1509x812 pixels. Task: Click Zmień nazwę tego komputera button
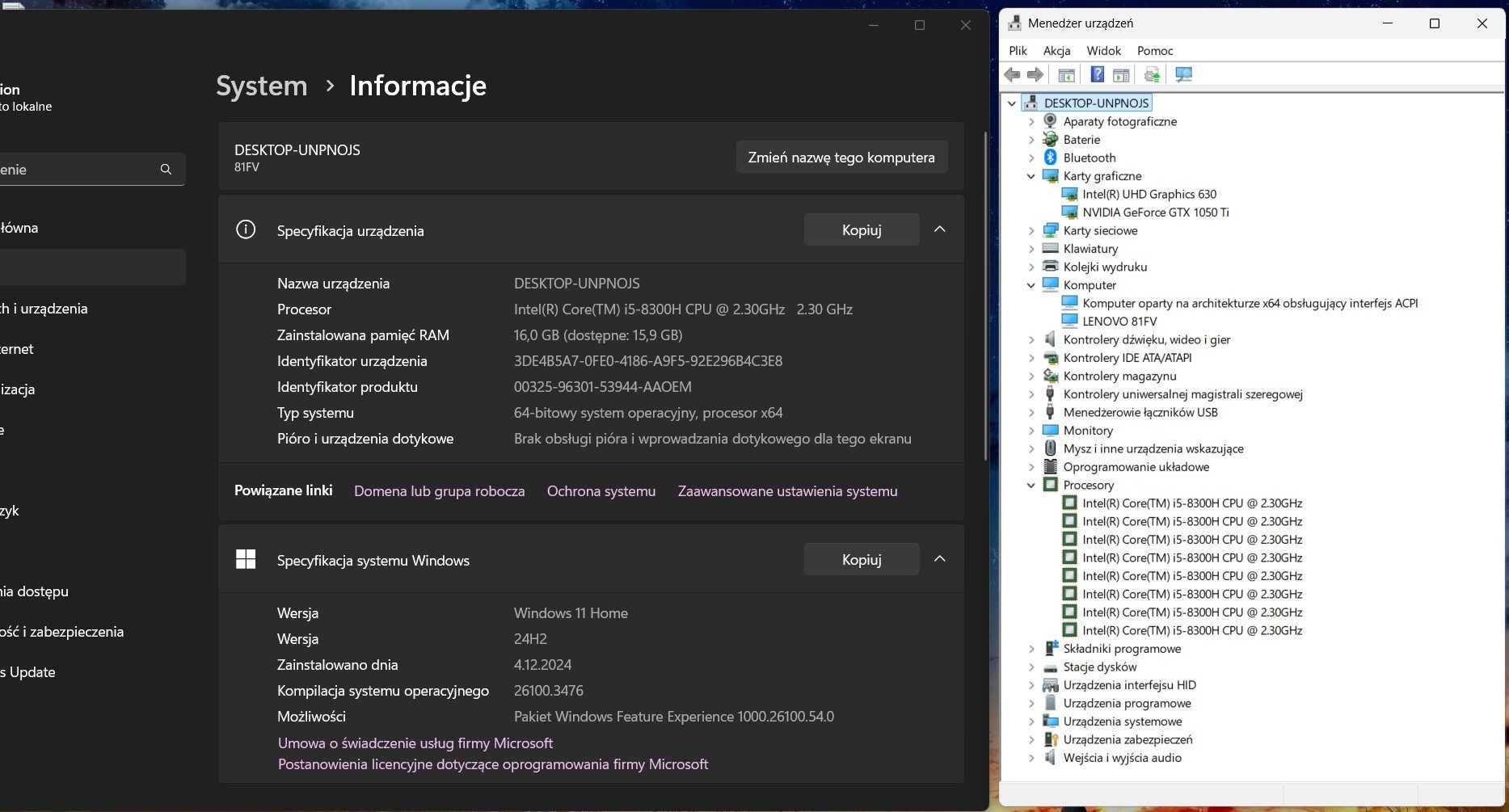841,157
